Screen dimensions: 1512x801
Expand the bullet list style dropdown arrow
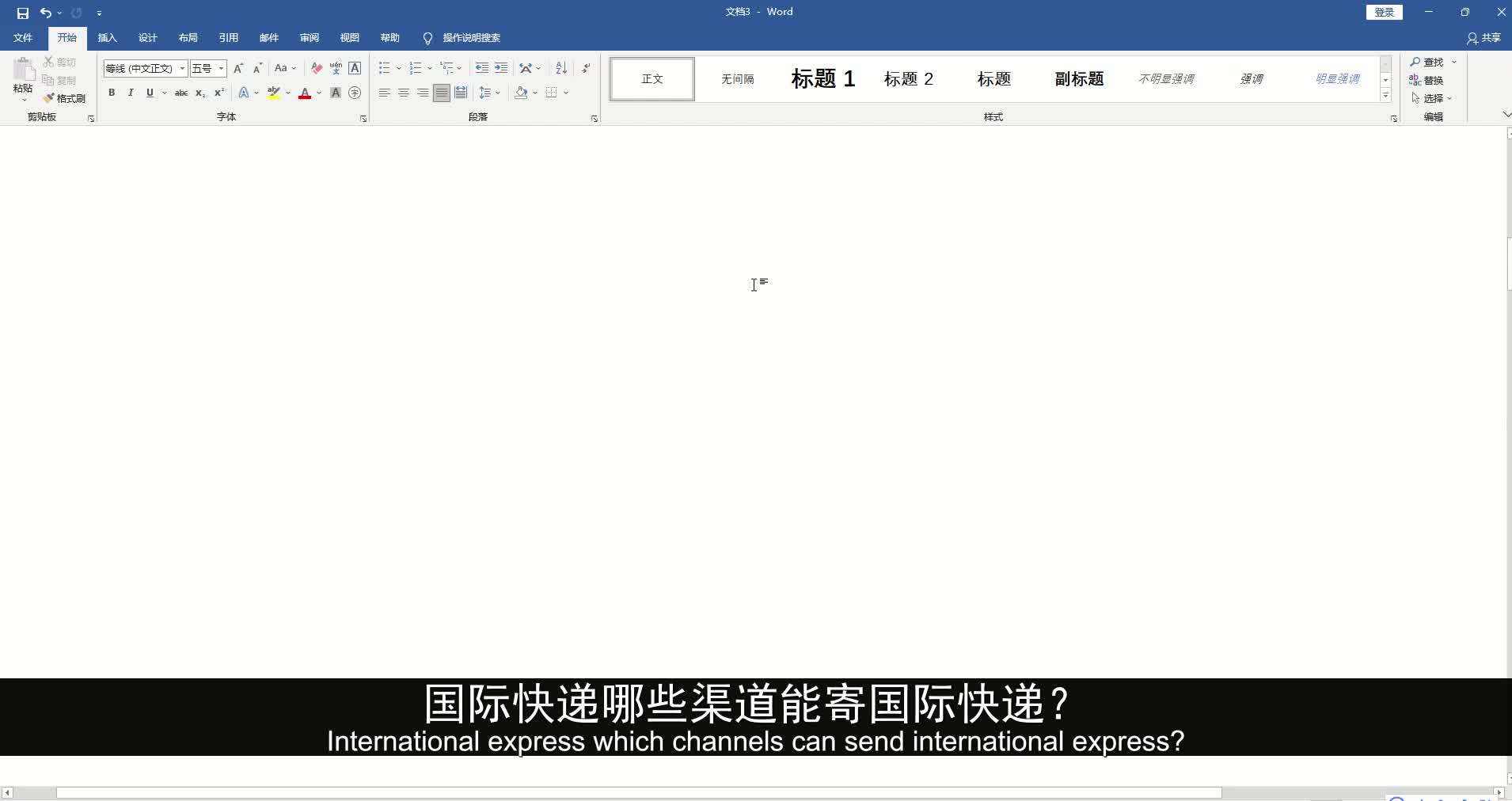click(398, 68)
